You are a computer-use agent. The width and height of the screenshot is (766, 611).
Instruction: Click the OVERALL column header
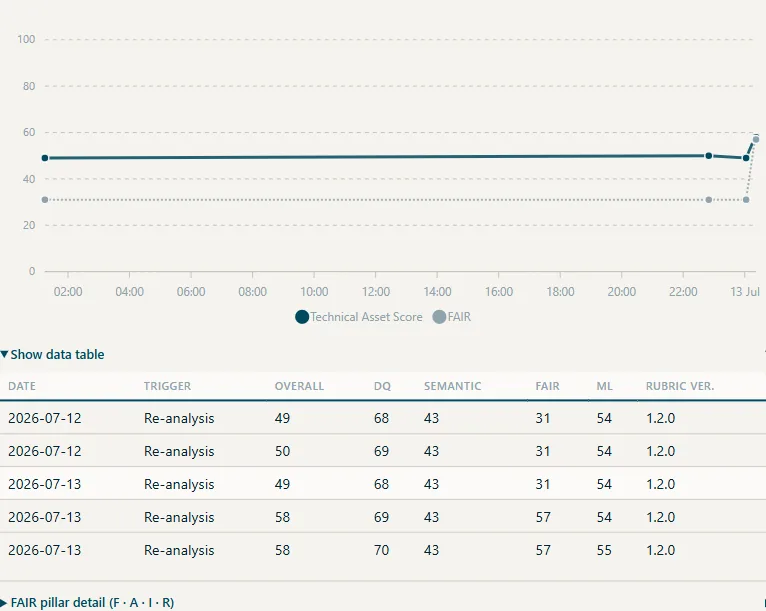pos(299,386)
